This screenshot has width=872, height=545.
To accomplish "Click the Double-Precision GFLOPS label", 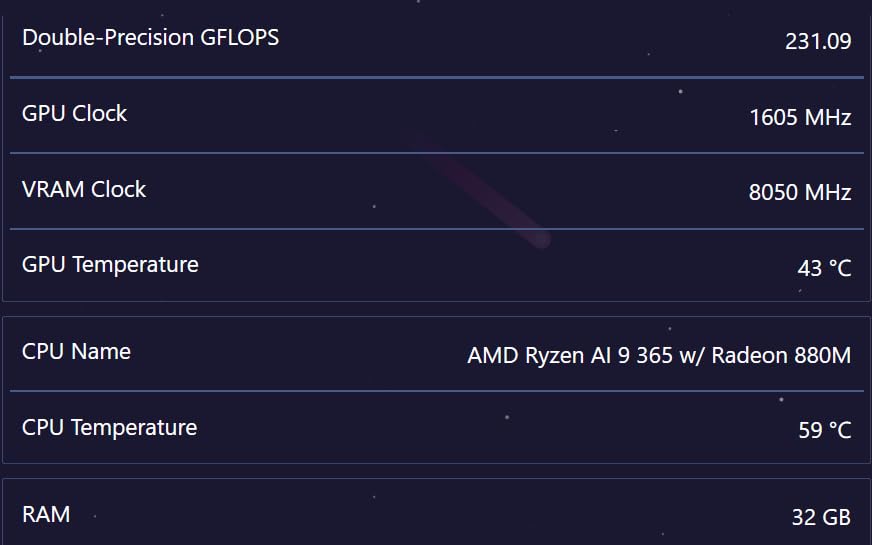I will [x=150, y=38].
